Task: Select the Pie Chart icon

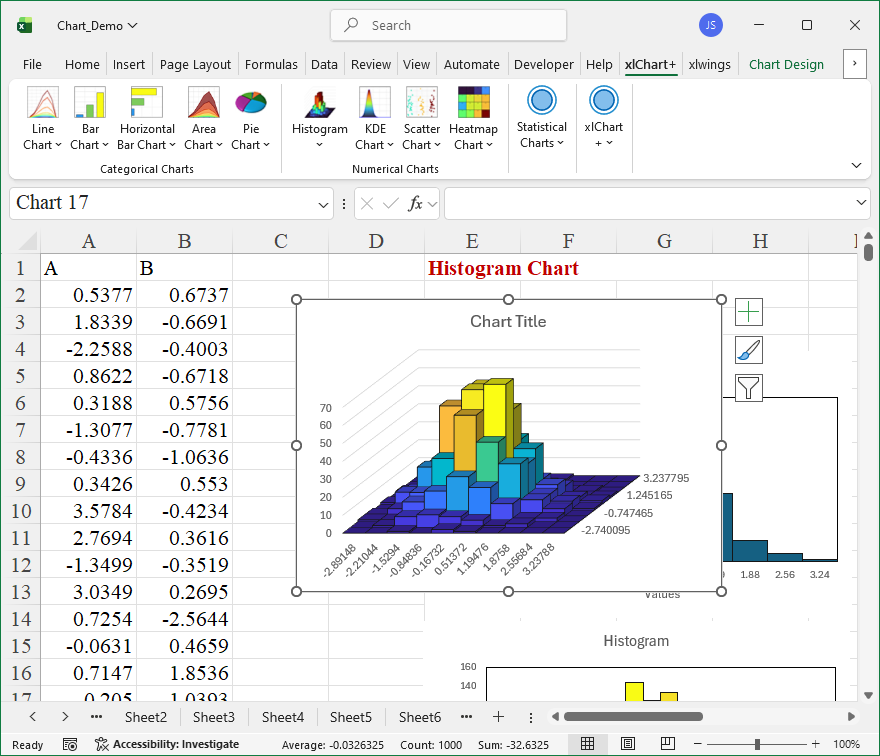Action: (250, 103)
